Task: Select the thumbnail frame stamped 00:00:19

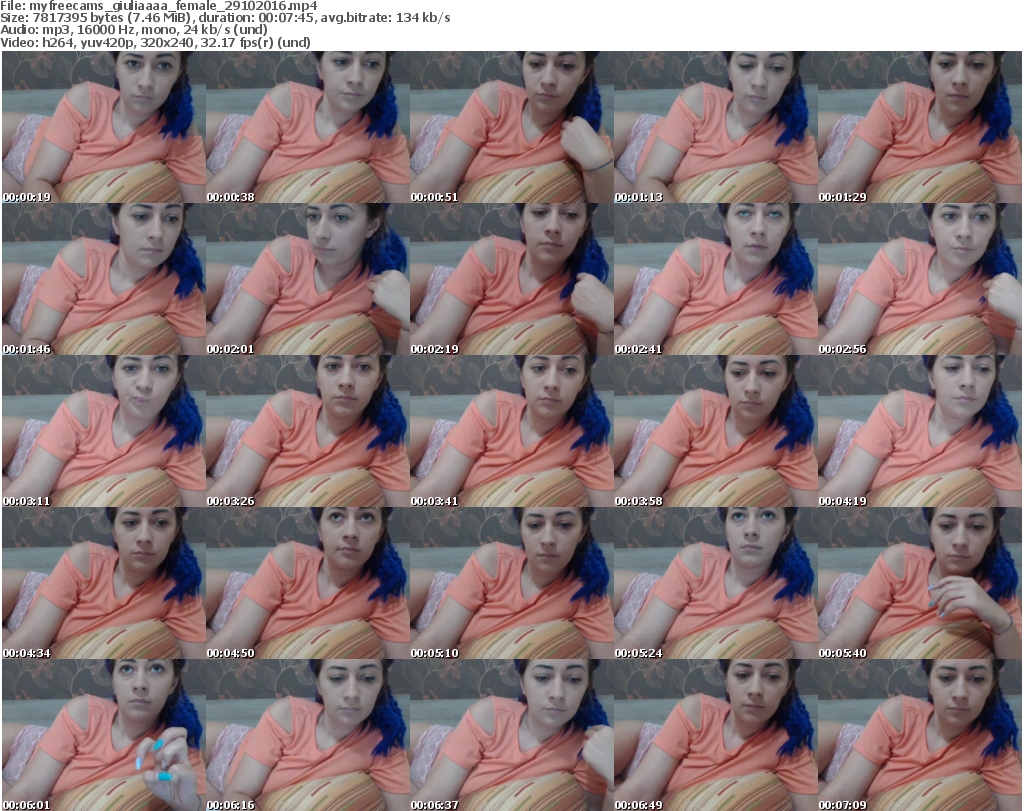Action: click(104, 127)
